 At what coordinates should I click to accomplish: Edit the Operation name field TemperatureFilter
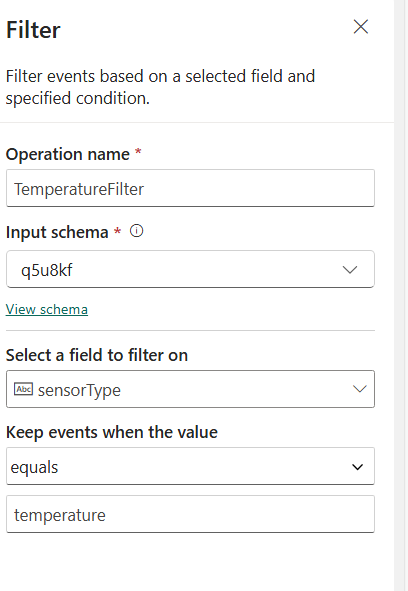[x=190, y=188]
